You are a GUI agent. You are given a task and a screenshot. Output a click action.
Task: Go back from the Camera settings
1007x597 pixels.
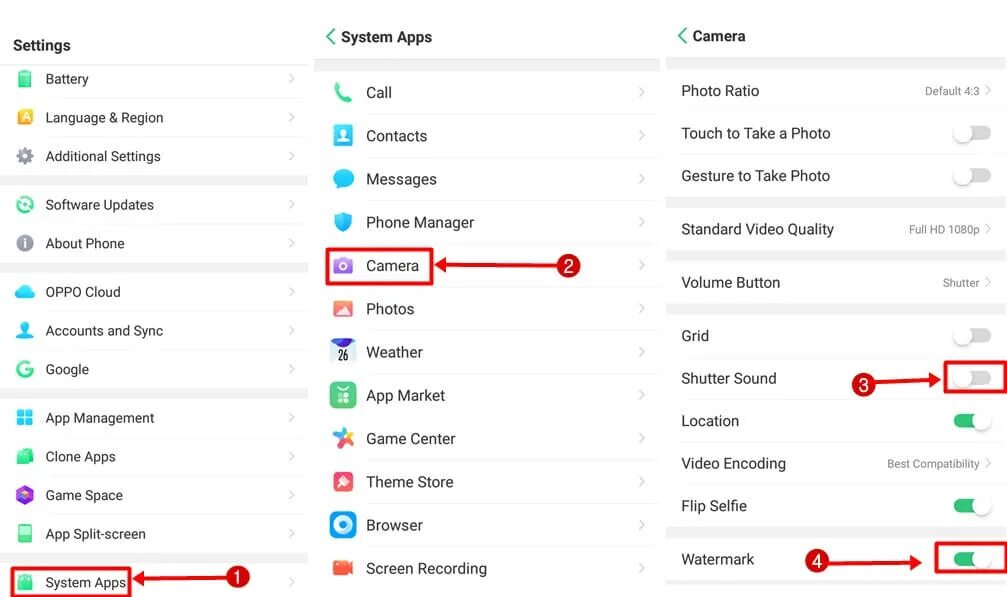point(683,36)
